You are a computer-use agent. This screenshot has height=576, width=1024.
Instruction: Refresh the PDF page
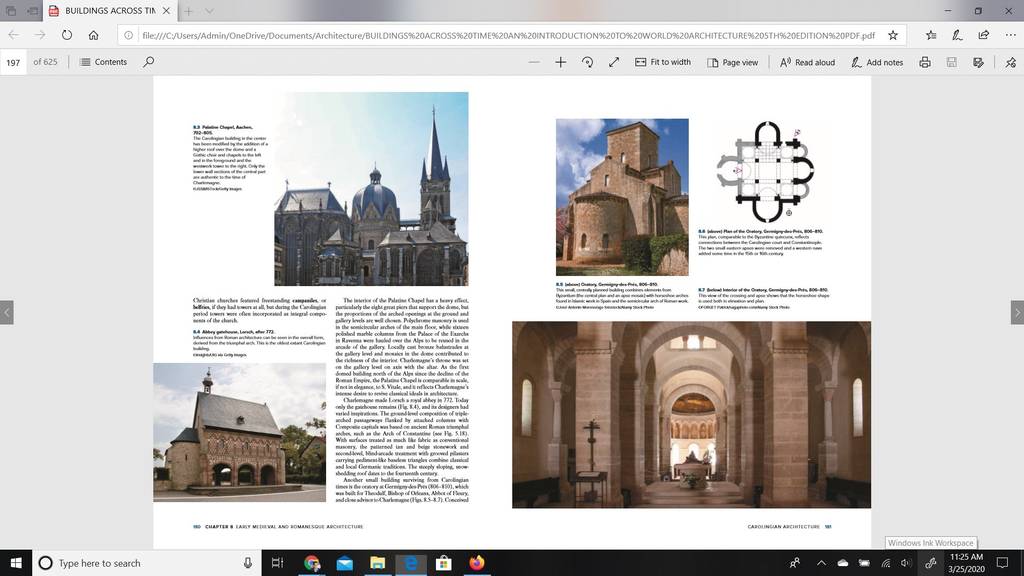67,35
